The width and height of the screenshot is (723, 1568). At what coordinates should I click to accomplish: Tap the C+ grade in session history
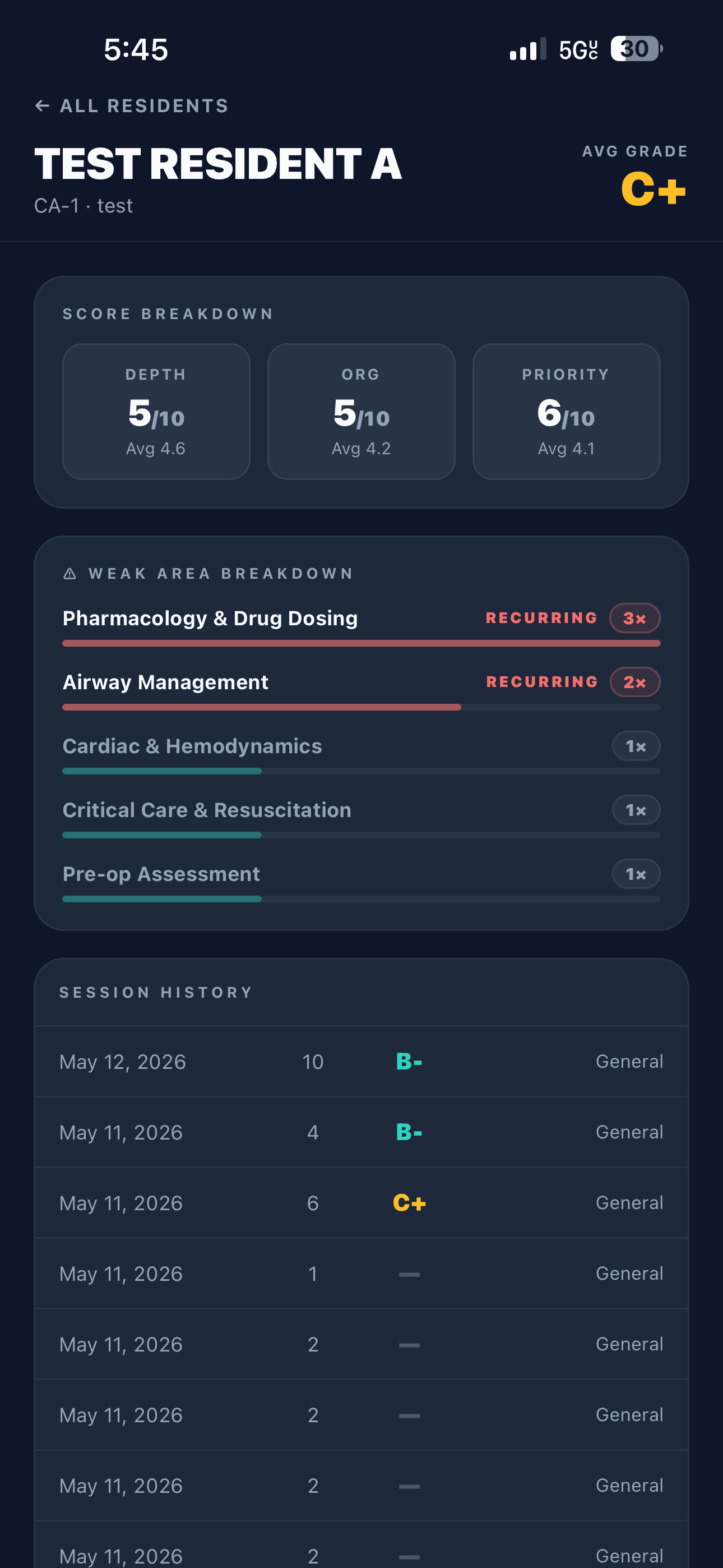pyautogui.click(x=410, y=1203)
